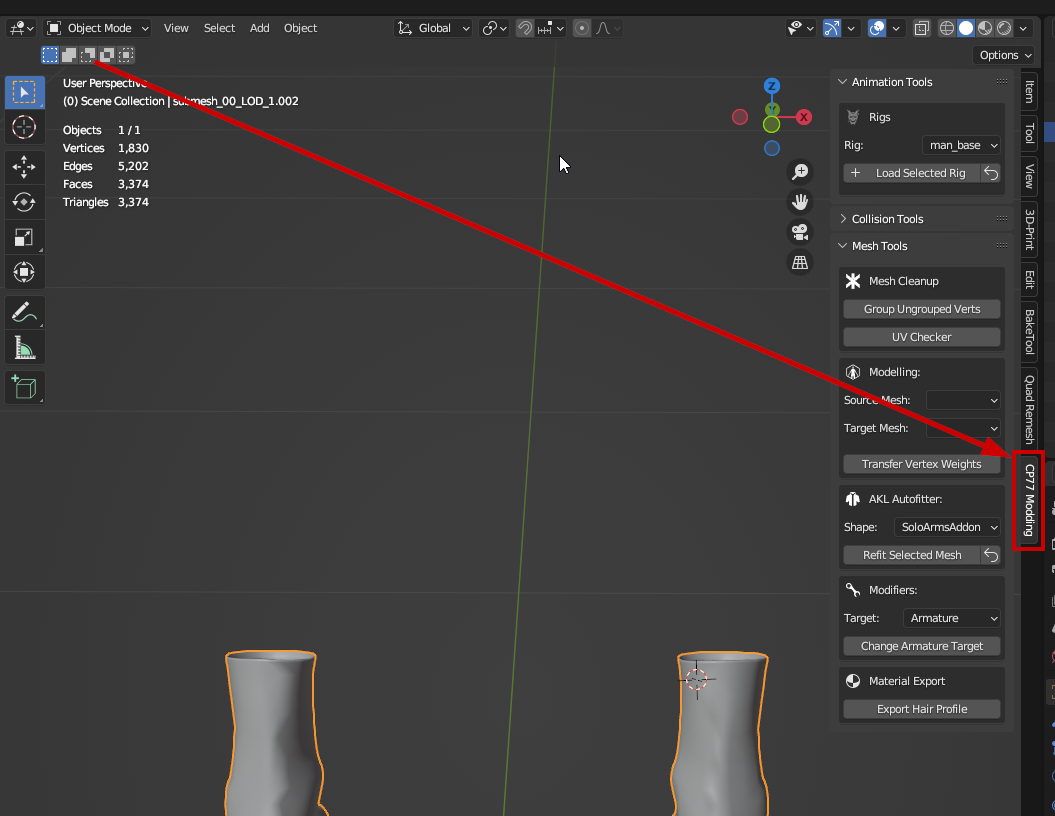Toggle snapping magnet button
The height and width of the screenshot is (816, 1055).
[x=525, y=28]
